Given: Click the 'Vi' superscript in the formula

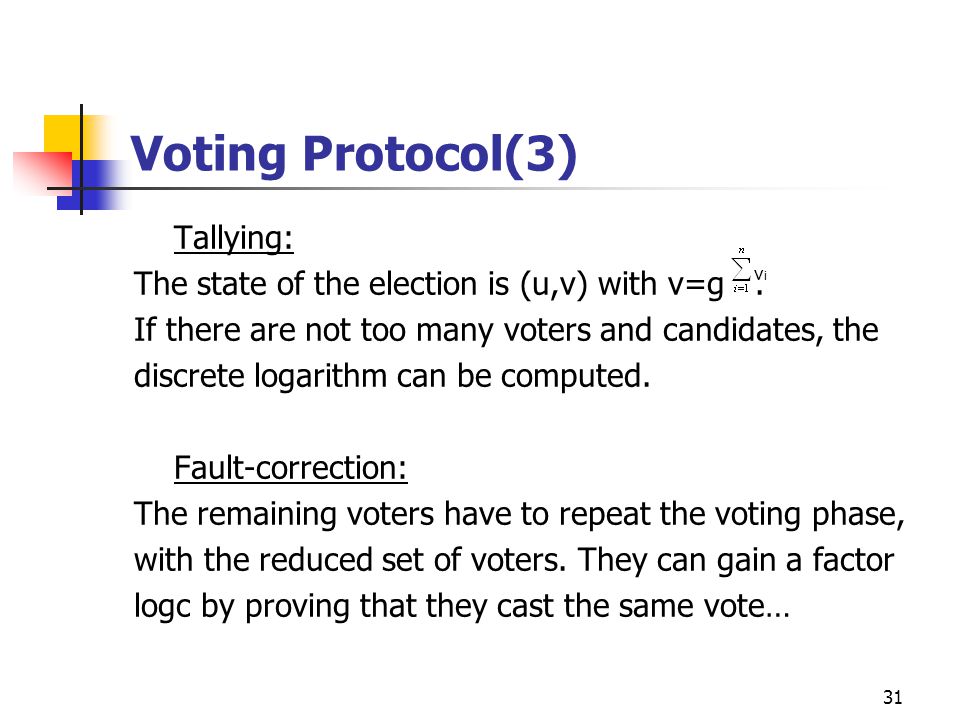Looking at the screenshot, I should [x=760, y=276].
